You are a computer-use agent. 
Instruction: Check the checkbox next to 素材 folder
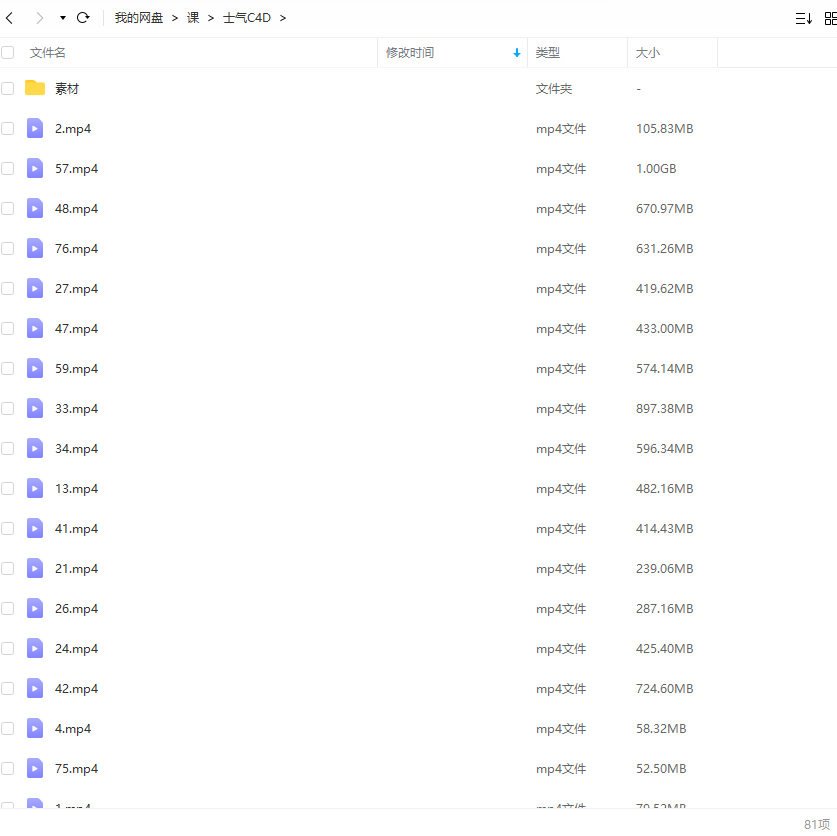[7, 88]
